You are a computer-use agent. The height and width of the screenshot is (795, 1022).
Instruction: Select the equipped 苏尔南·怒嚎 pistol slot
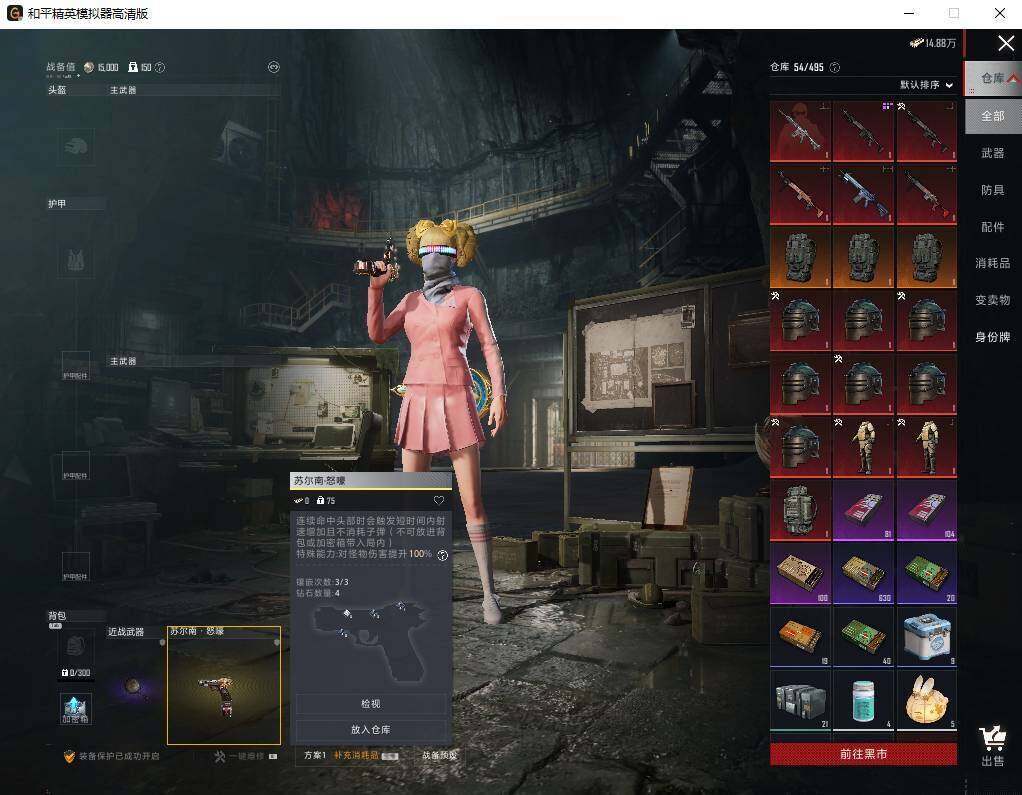[x=224, y=686]
